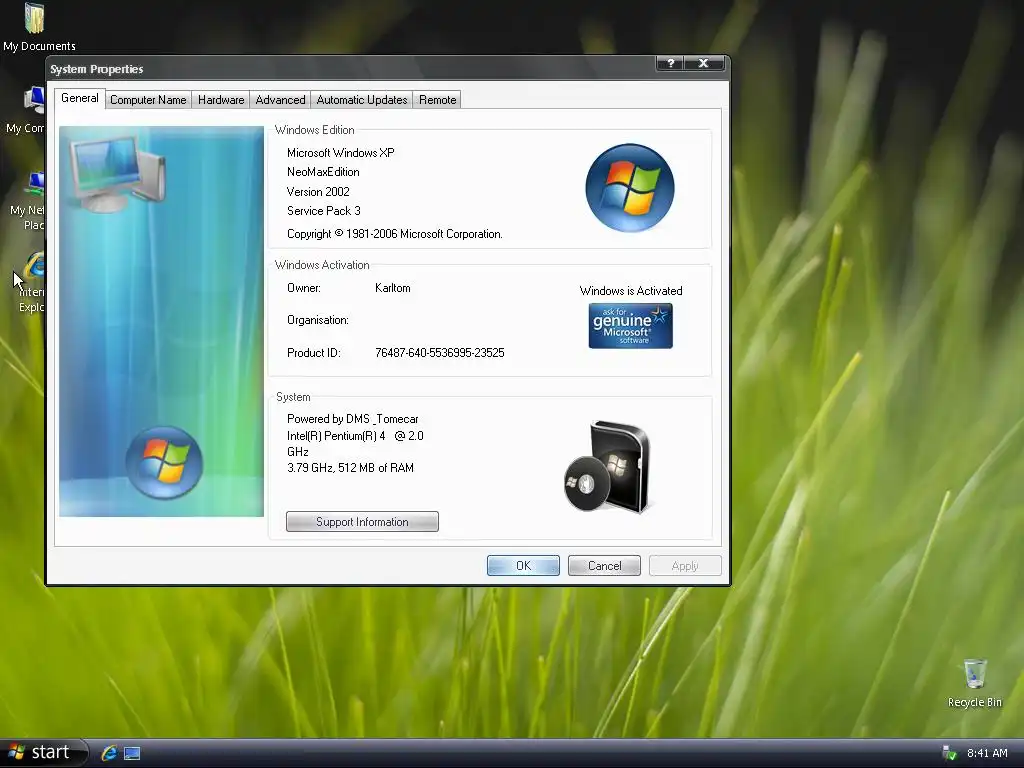Viewport: 1024px width, 768px height.
Task: Click the system tray network icon
Action: [949, 753]
